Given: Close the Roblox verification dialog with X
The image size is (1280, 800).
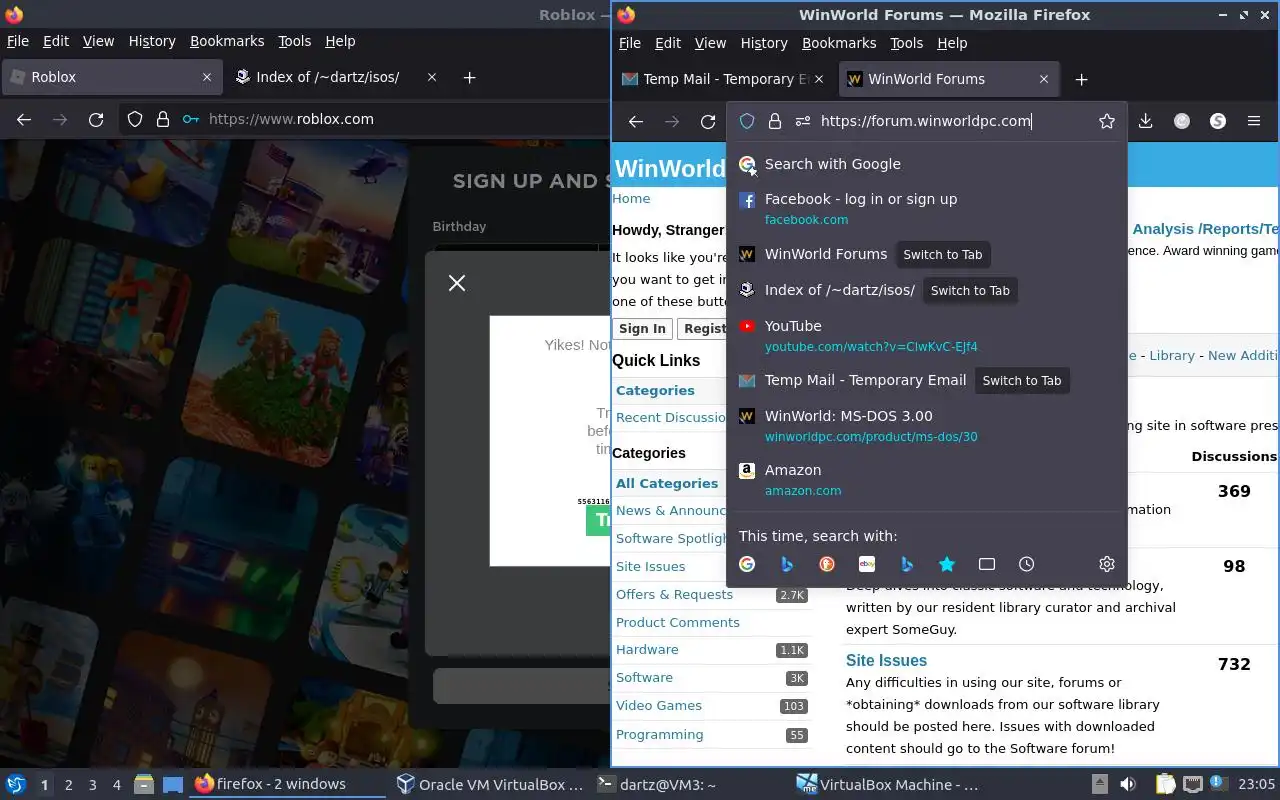Looking at the screenshot, I should 457,283.
